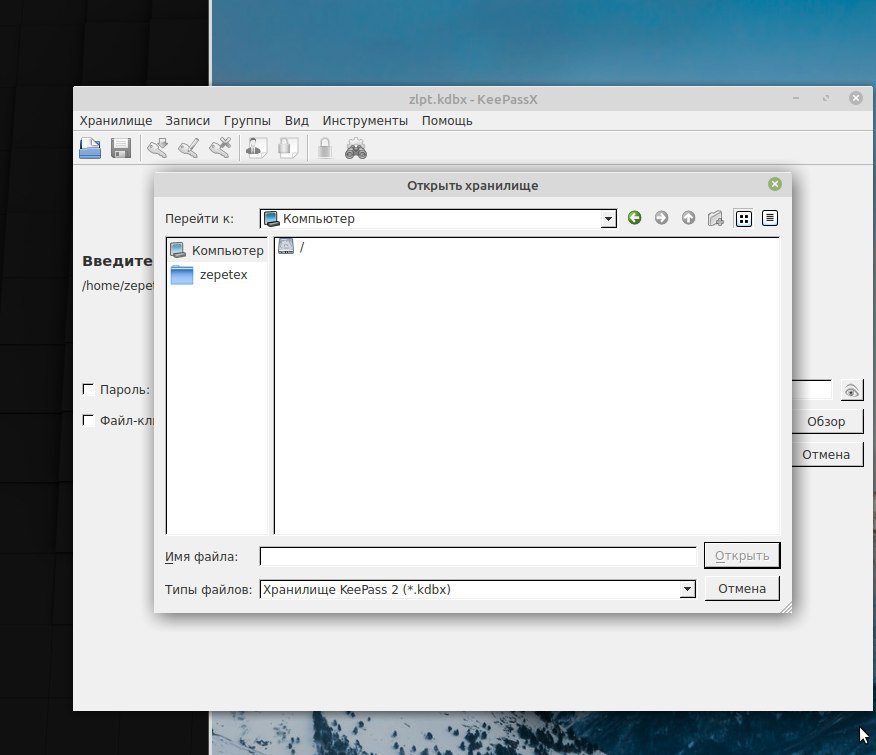Click the edit entry key icon
Screen dimensions: 876x755
coord(188,148)
